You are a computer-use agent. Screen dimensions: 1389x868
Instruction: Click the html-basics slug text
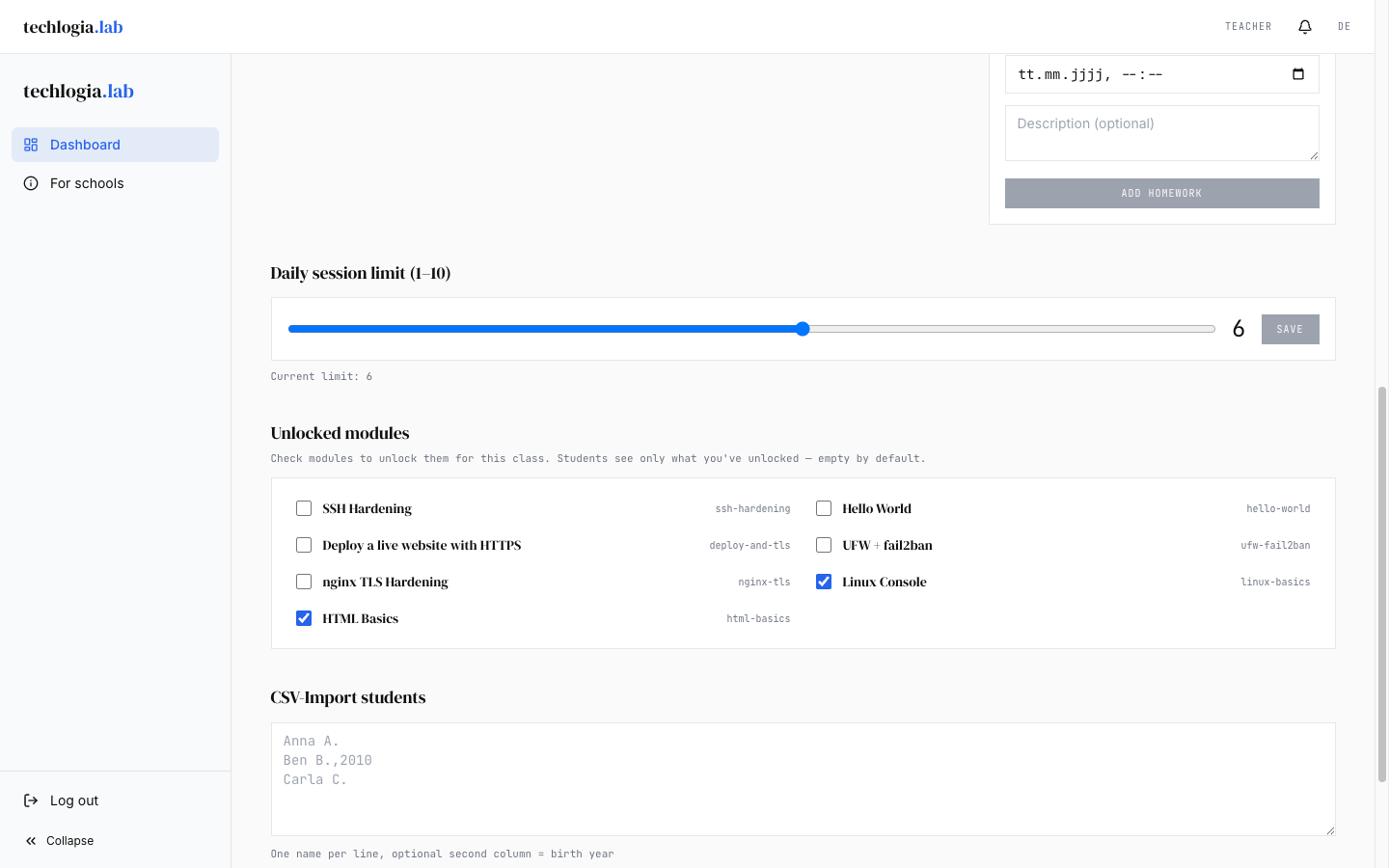(x=758, y=618)
